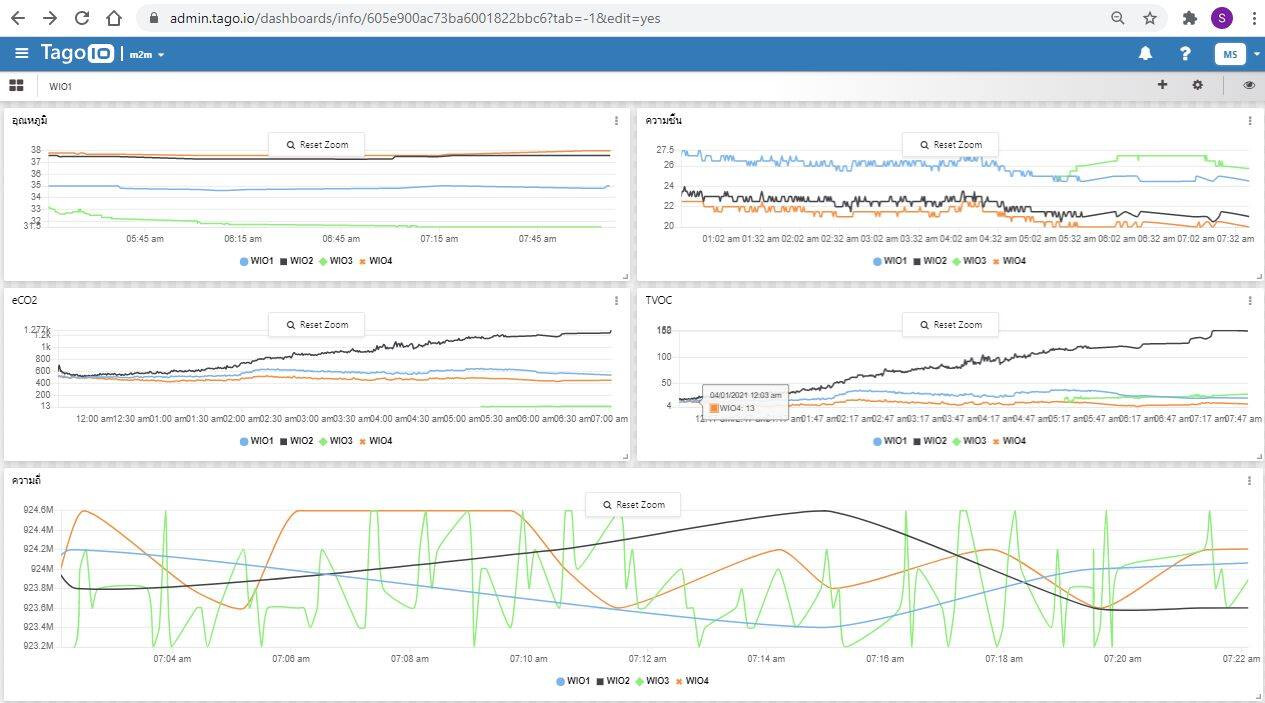Toggle WIO4 series in ความถี่ legend
Screen dimensions: 1265x703
point(693,681)
